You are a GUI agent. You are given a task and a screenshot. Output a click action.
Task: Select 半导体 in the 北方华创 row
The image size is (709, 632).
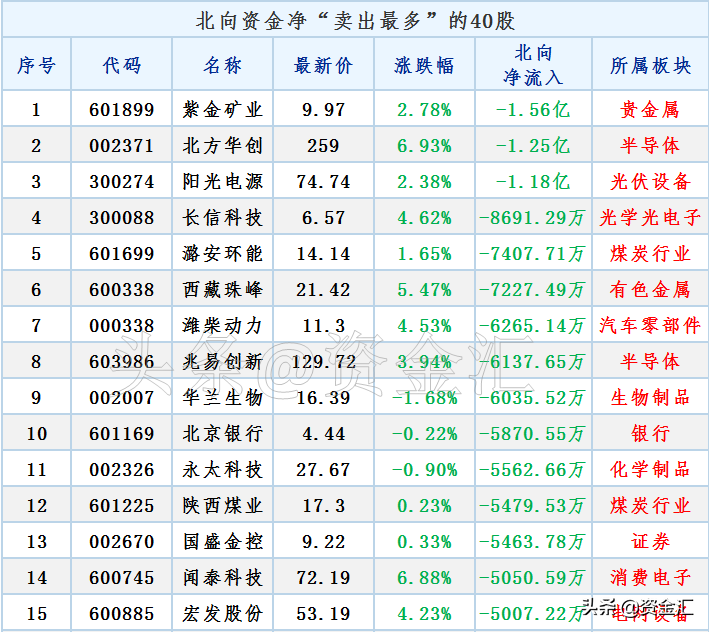[x=650, y=146]
